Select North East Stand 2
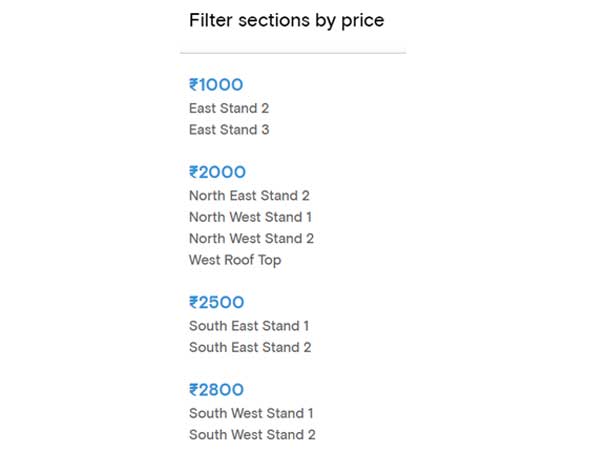Viewport: 600px width, 450px height. (x=249, y=196)
